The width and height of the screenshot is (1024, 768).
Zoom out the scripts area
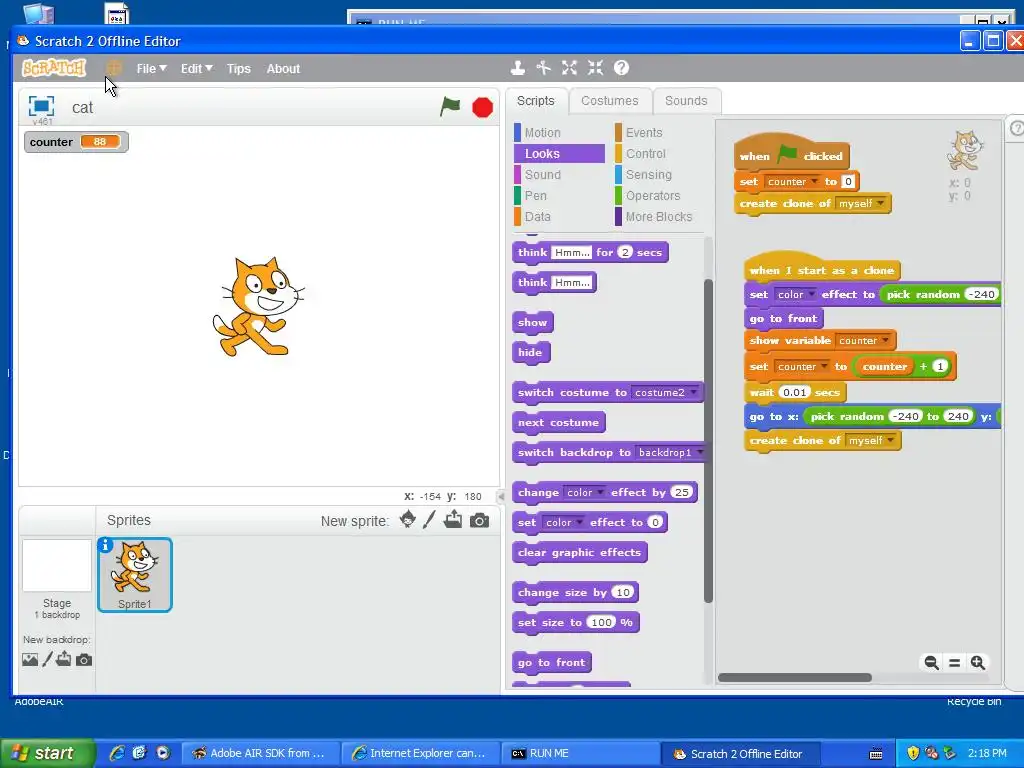[x=931, y=663]
